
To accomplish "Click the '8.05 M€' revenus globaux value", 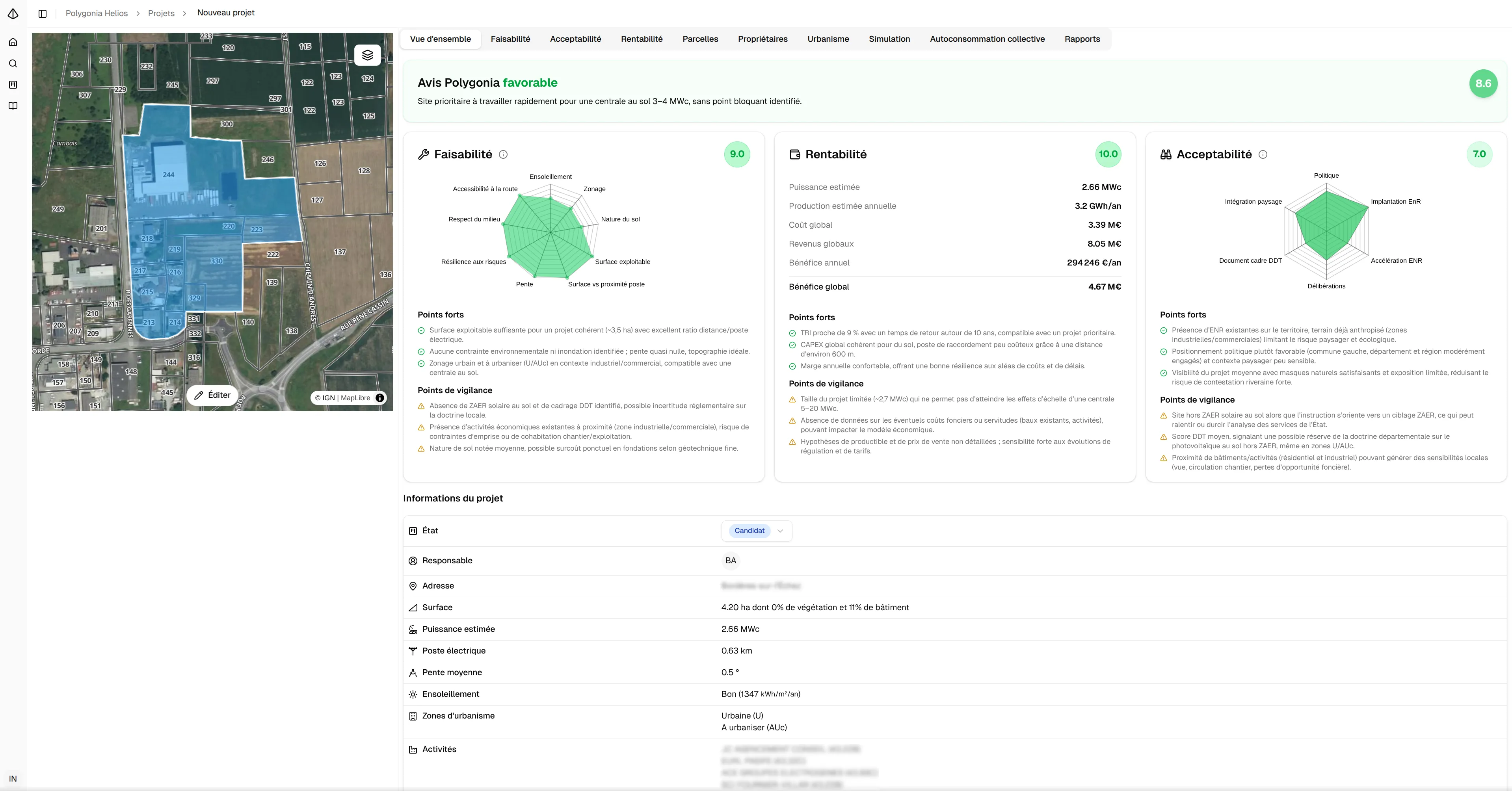I will point(1104,243).
